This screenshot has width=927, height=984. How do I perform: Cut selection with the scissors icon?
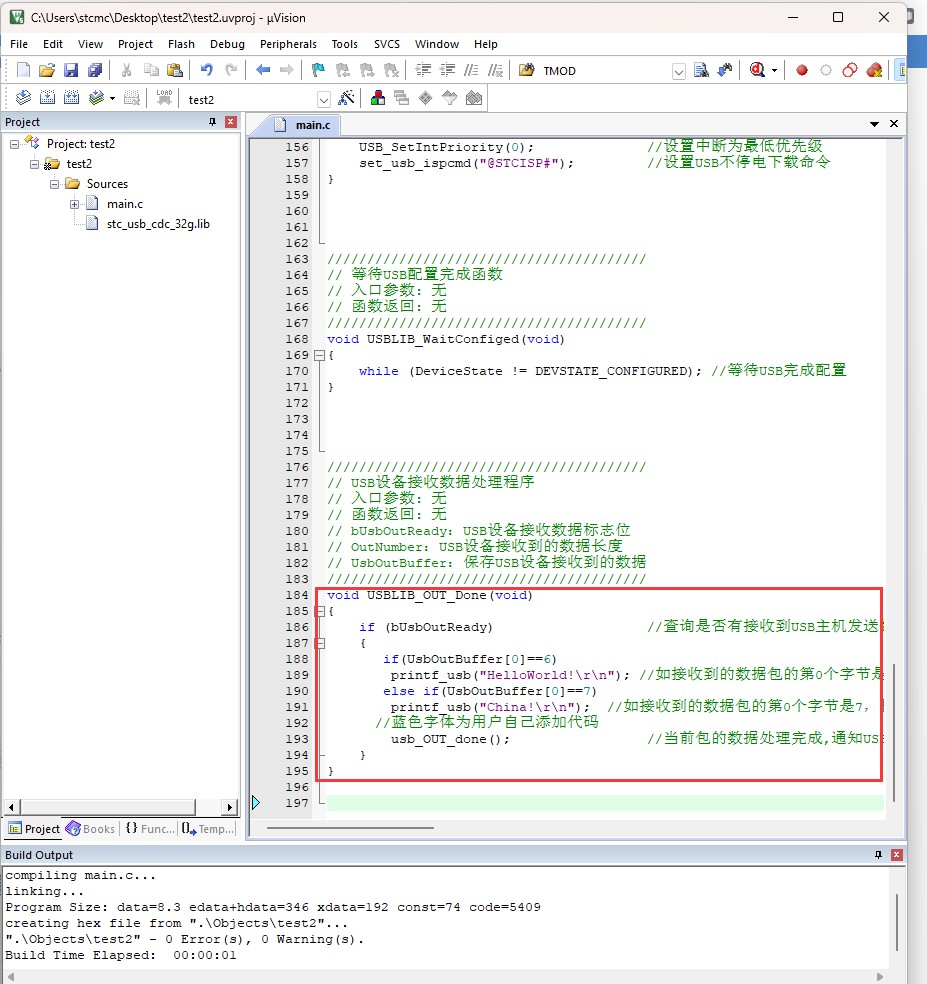126,70
